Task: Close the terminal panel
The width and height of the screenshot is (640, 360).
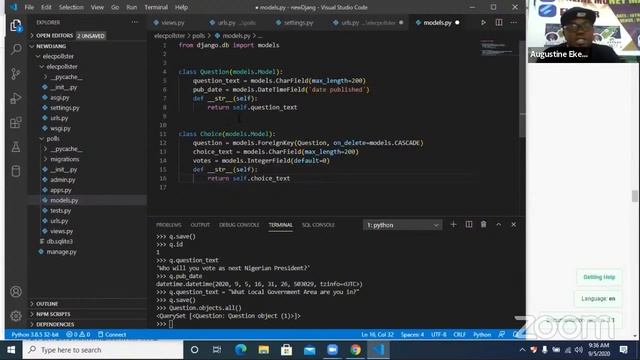Action: point(513,224)
